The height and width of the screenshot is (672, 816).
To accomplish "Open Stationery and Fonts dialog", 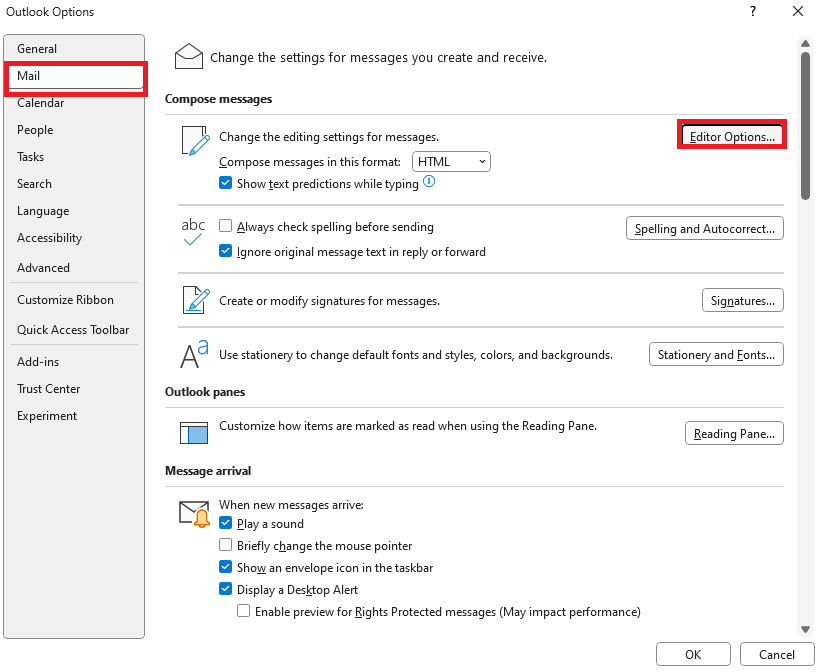I will pos(716,354).
